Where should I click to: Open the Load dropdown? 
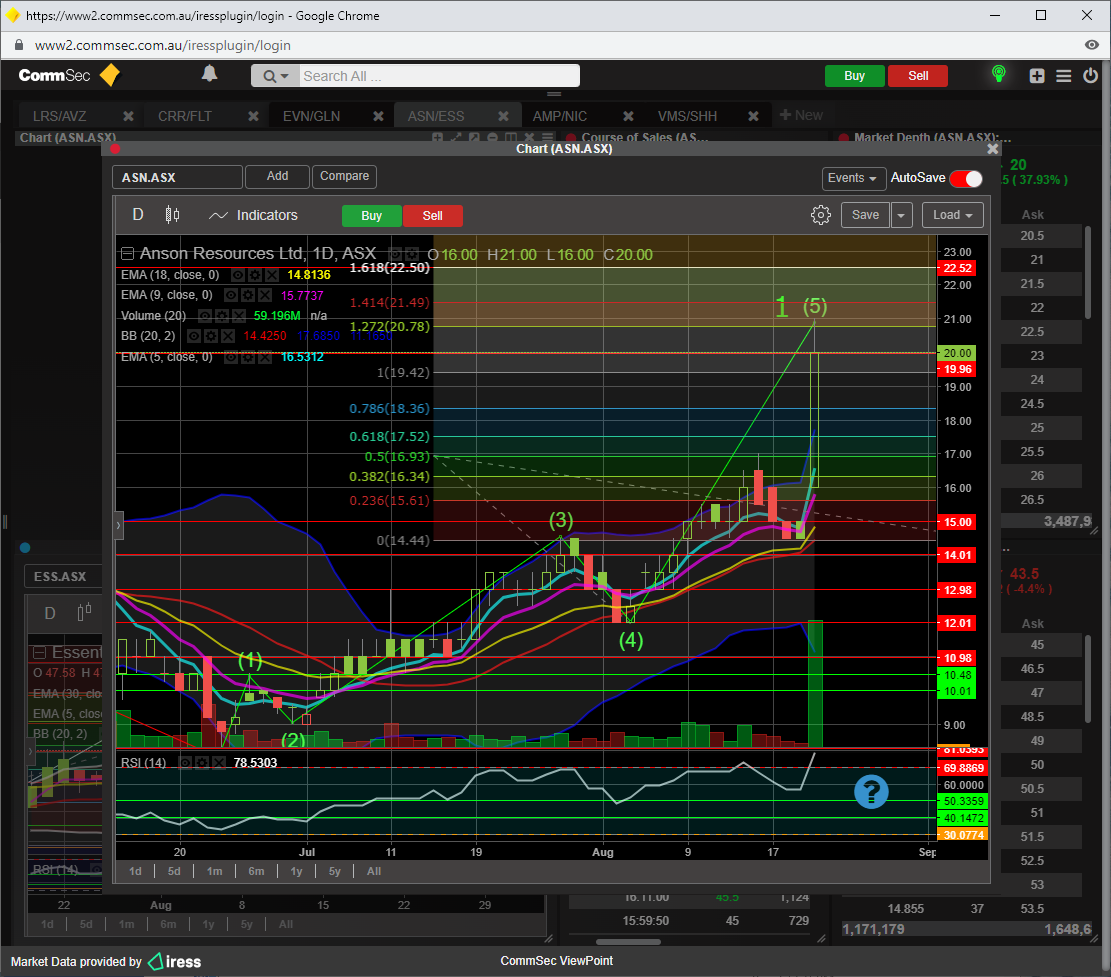coord(953,215)
